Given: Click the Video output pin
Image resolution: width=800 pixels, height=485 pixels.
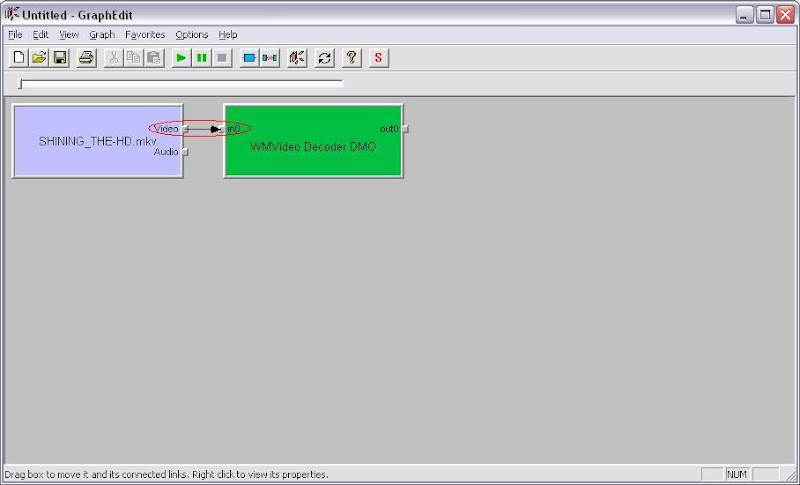Looking at the screenshot, I should [x=186, y=129].
